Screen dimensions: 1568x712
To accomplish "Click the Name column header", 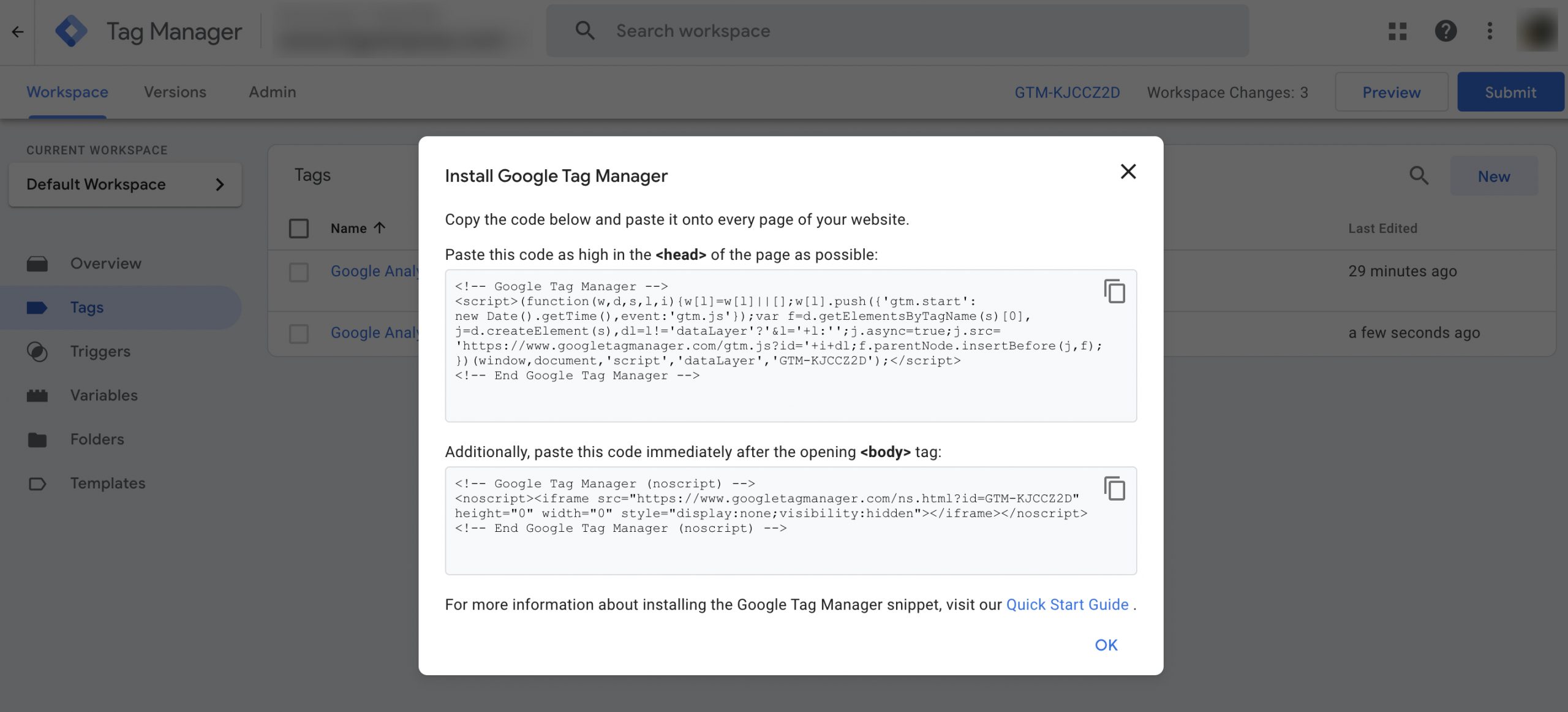I will click(349, 229).
